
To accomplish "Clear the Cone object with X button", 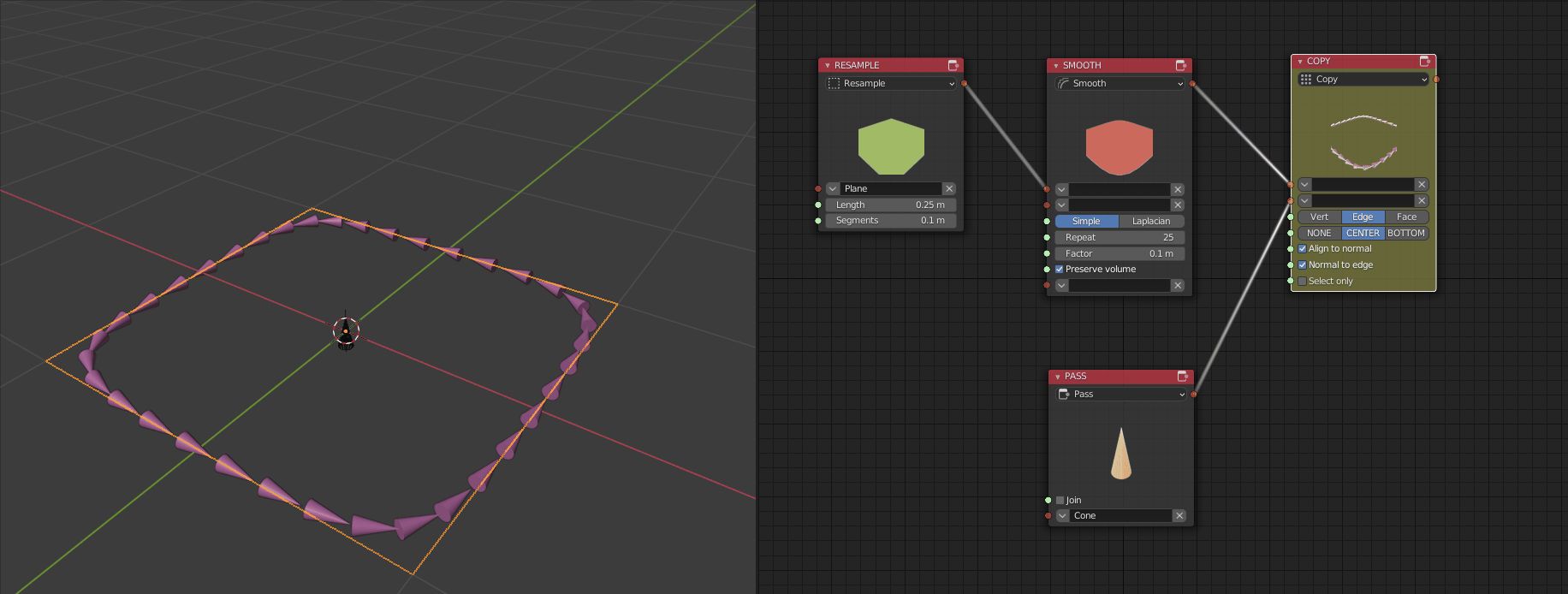I will (1179, 515).
